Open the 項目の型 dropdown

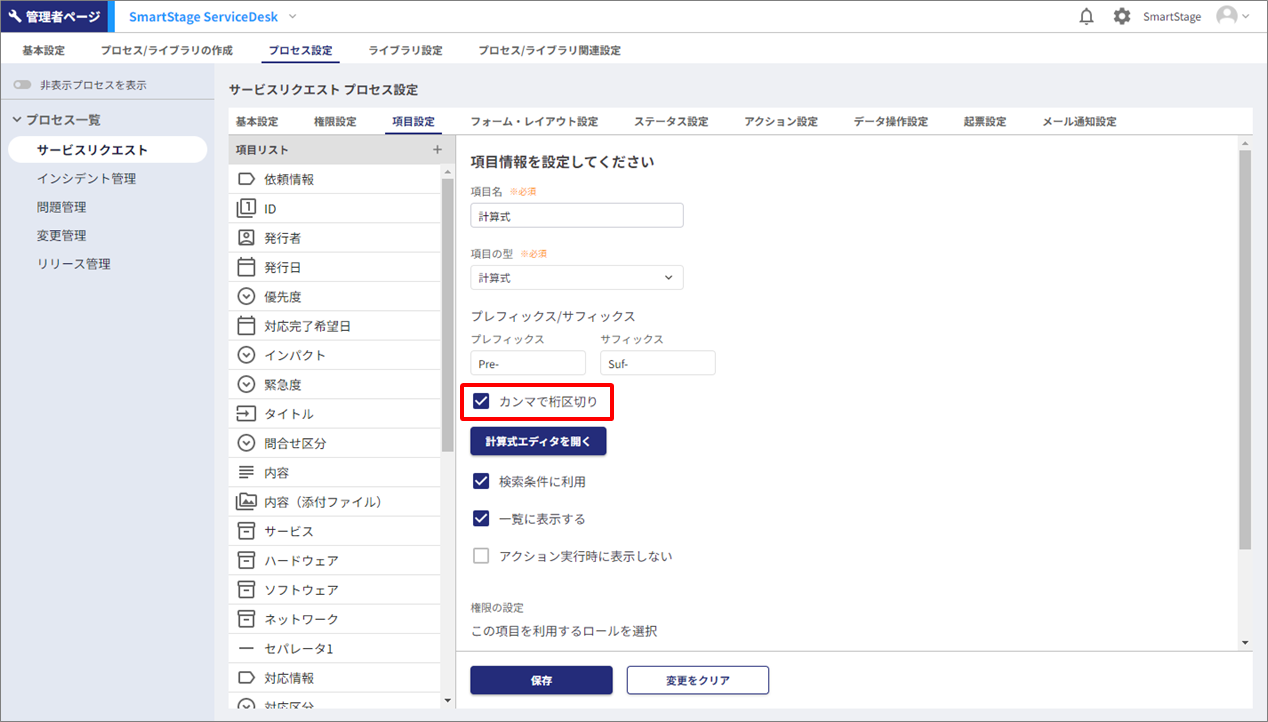577,278
